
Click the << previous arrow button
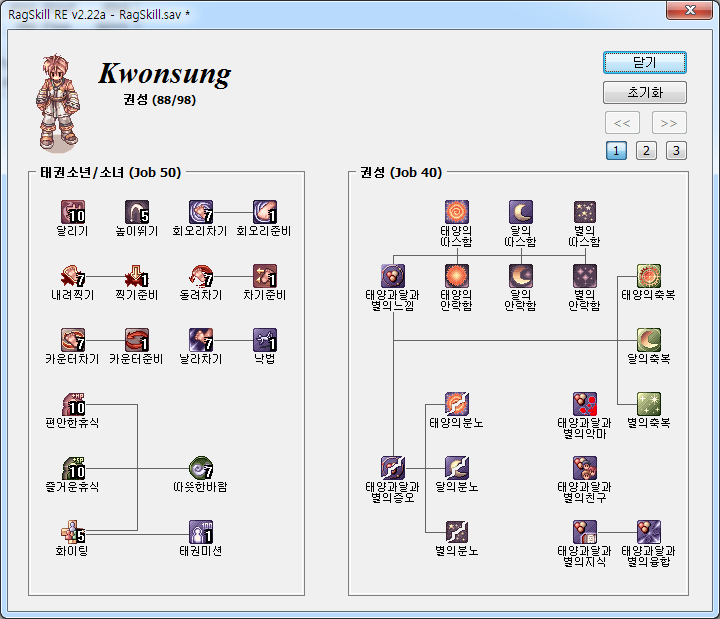click(x=621, y=123)
